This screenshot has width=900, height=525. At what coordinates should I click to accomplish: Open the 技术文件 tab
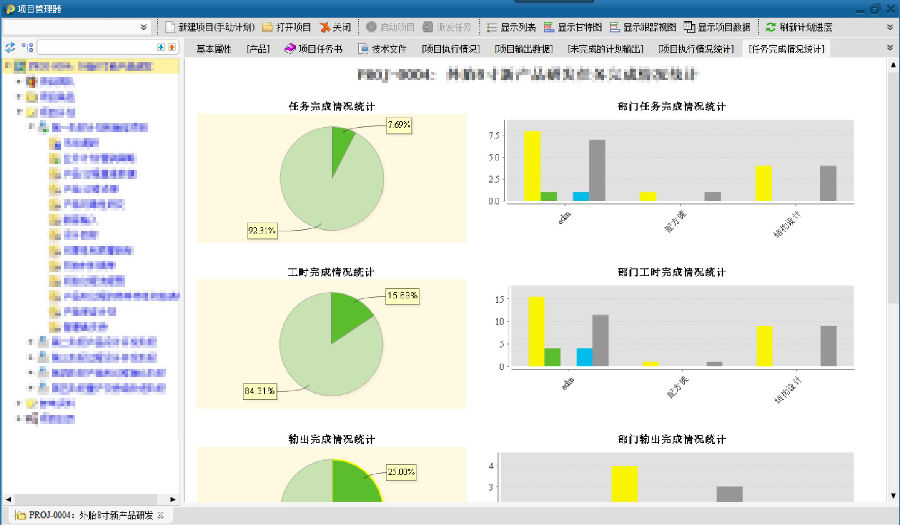click(382, 49)
